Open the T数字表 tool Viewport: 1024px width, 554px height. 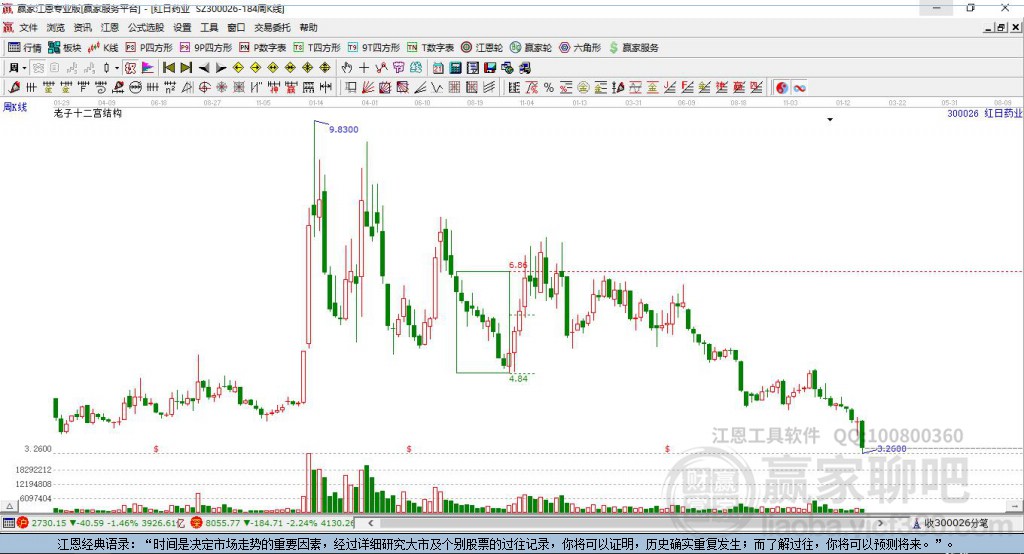(x=430, y=48)
